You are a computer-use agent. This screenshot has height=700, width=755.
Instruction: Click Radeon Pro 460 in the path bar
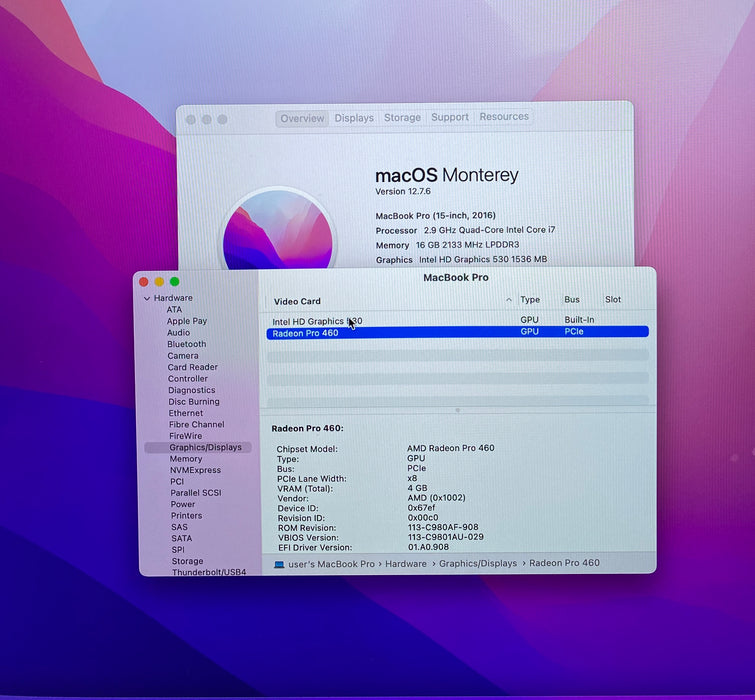point(564,563)
